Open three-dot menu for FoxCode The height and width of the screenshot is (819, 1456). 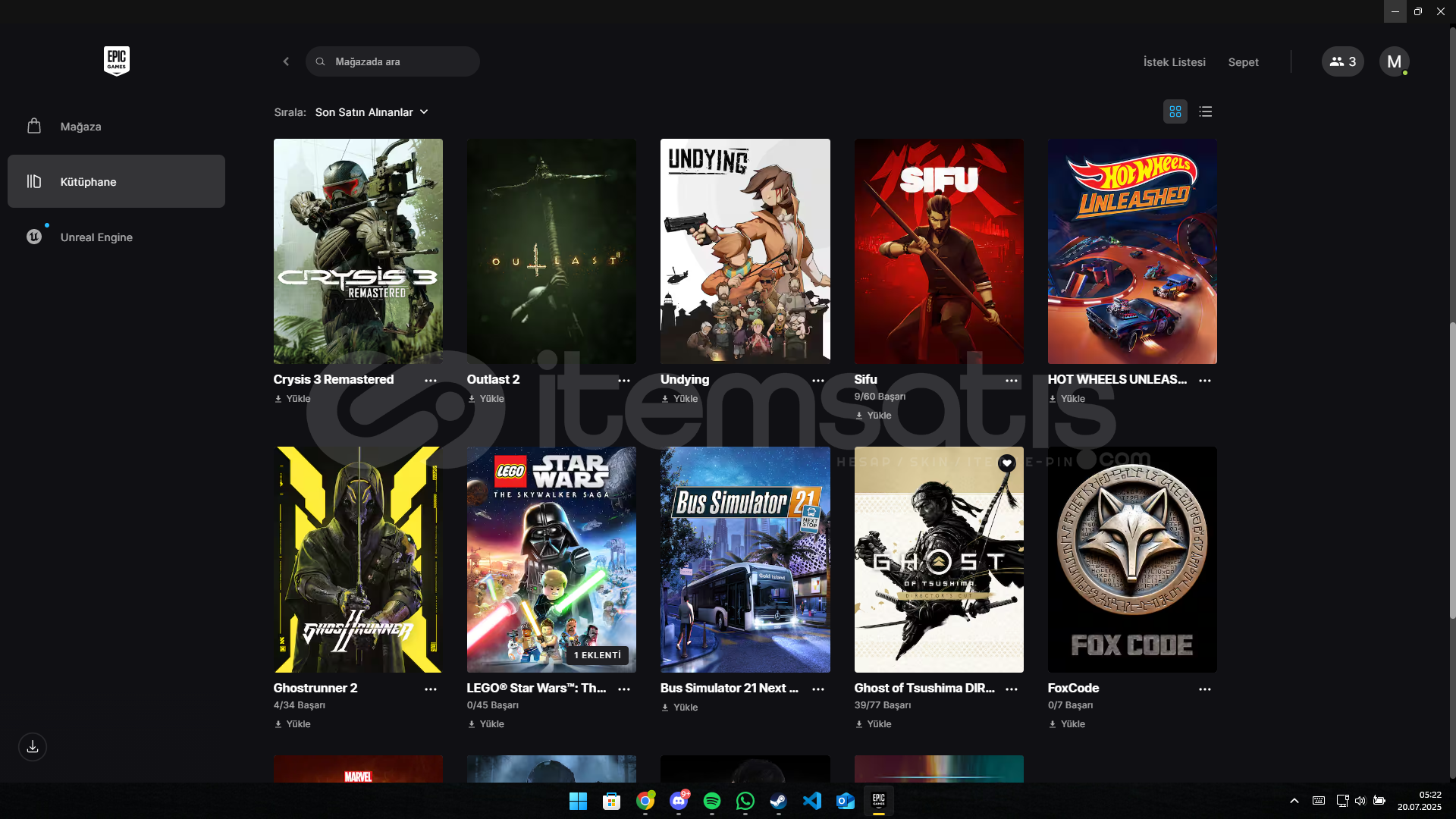click(1205, 689)
